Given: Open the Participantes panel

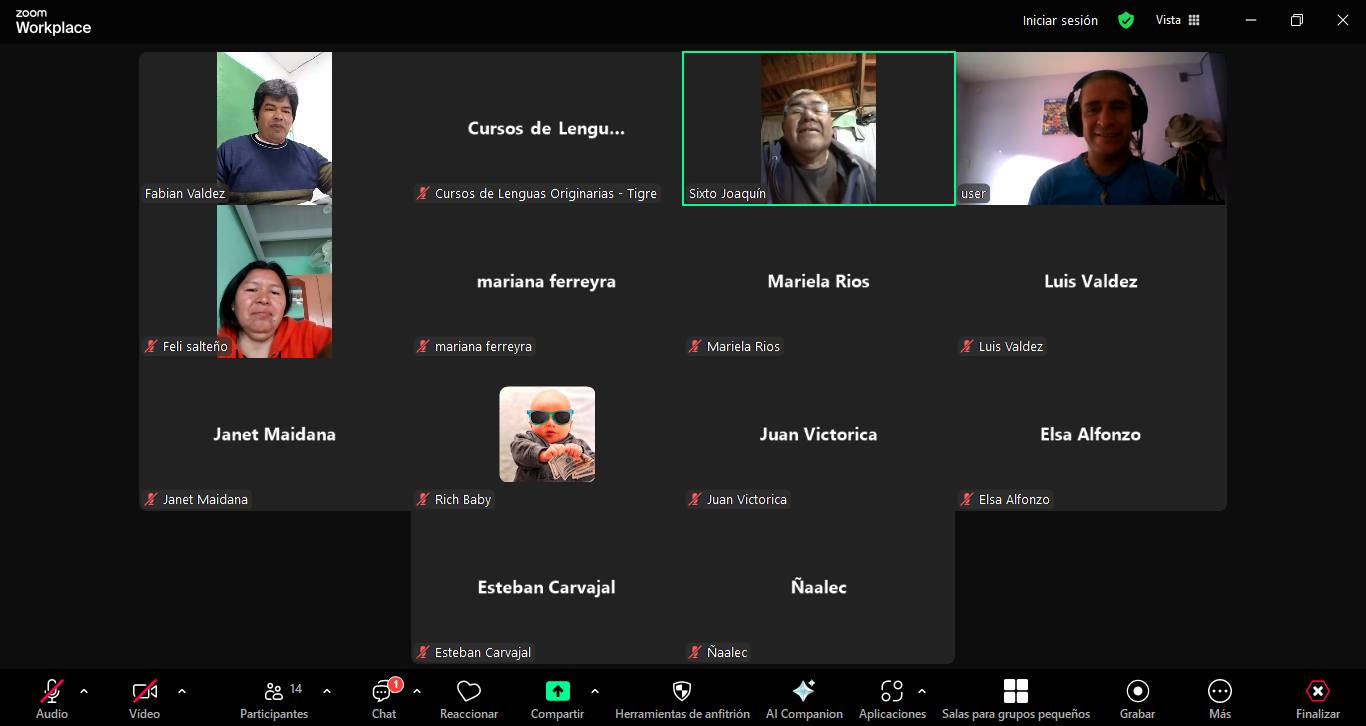Looking at the screenshot, I should [274, 698].
